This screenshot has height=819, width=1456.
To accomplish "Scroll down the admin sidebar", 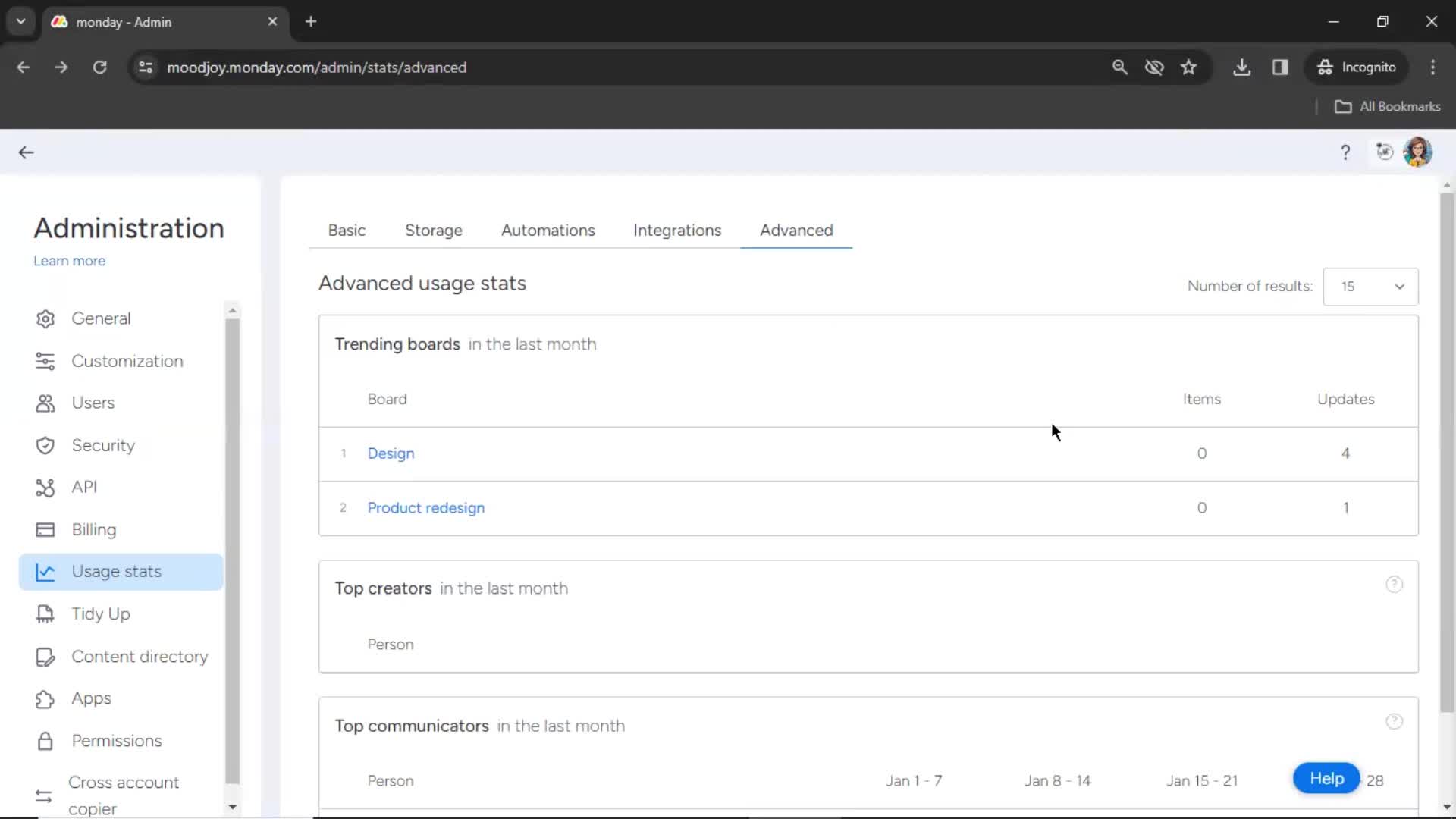I will (x=233, y=806).
